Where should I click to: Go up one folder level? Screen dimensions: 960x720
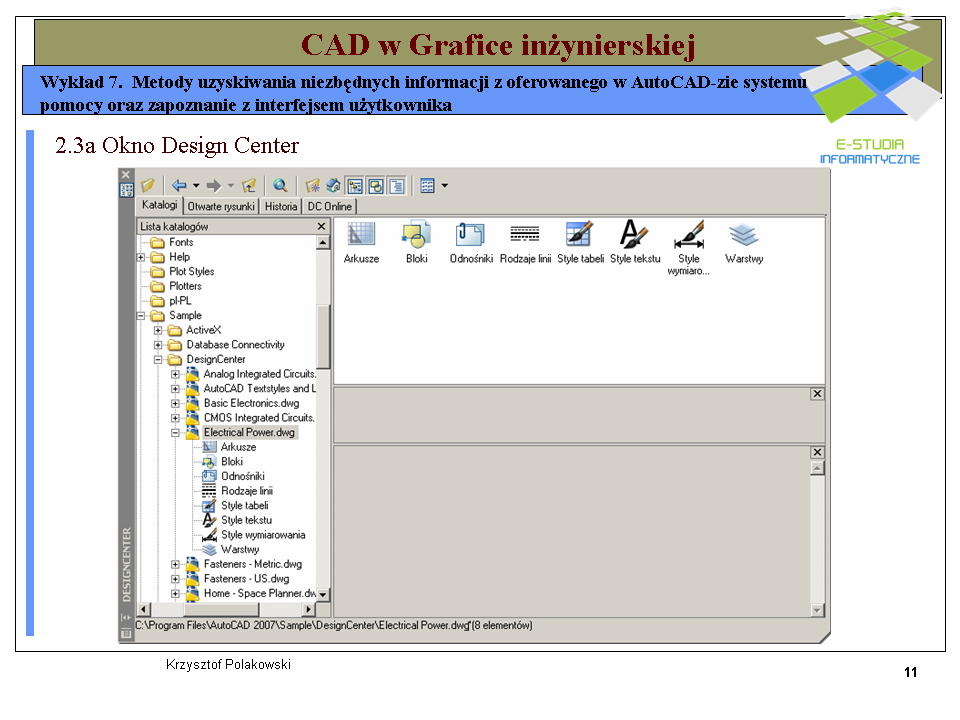(x=249, y=185)
